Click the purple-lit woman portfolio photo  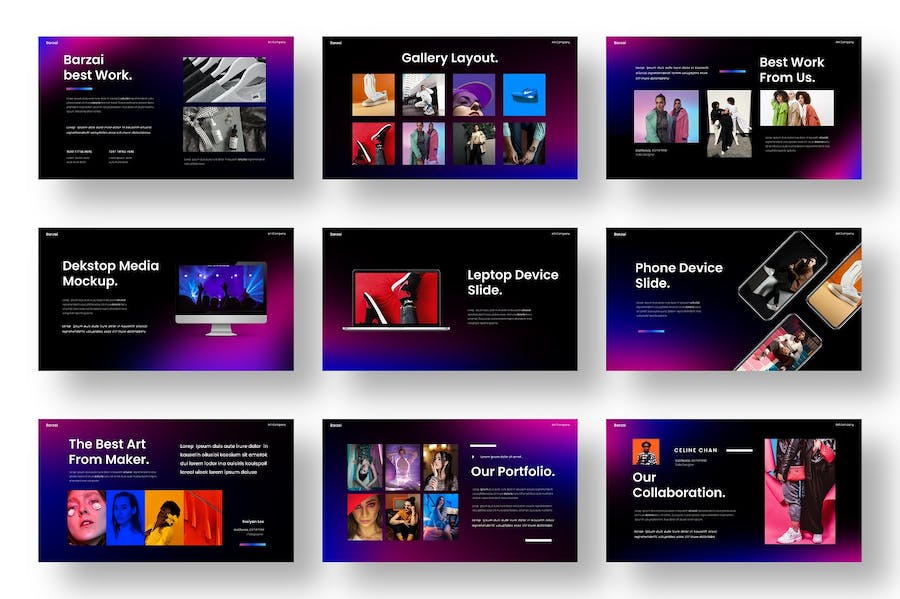point(402,467)
